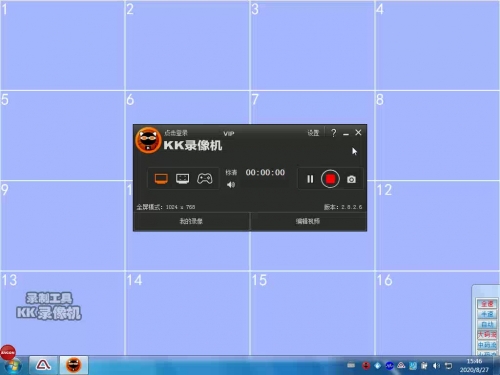Pause the recording
The height and width of the screenshot is (375, 500).
310,179
